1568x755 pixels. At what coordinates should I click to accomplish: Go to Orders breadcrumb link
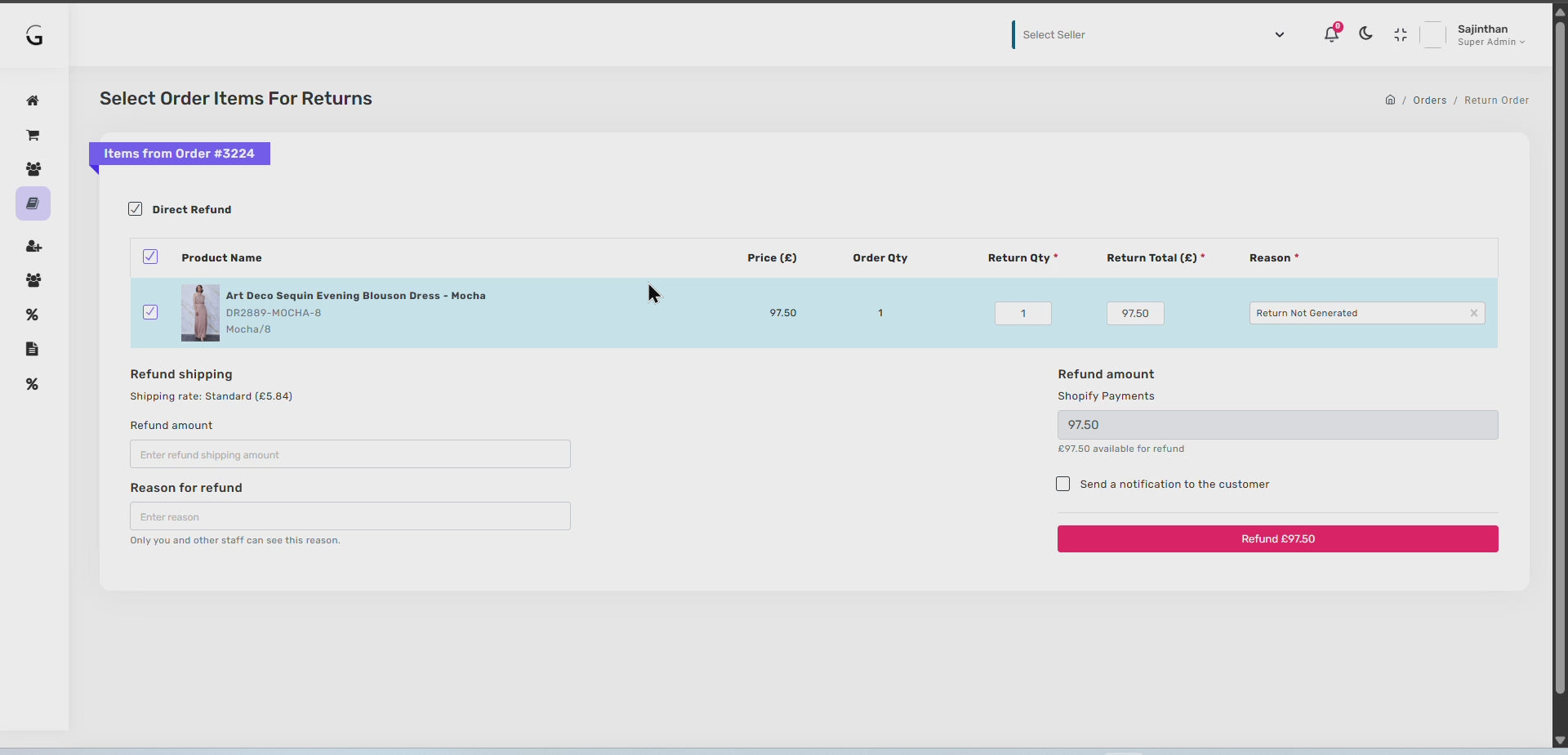click(x=1429, y=101)
